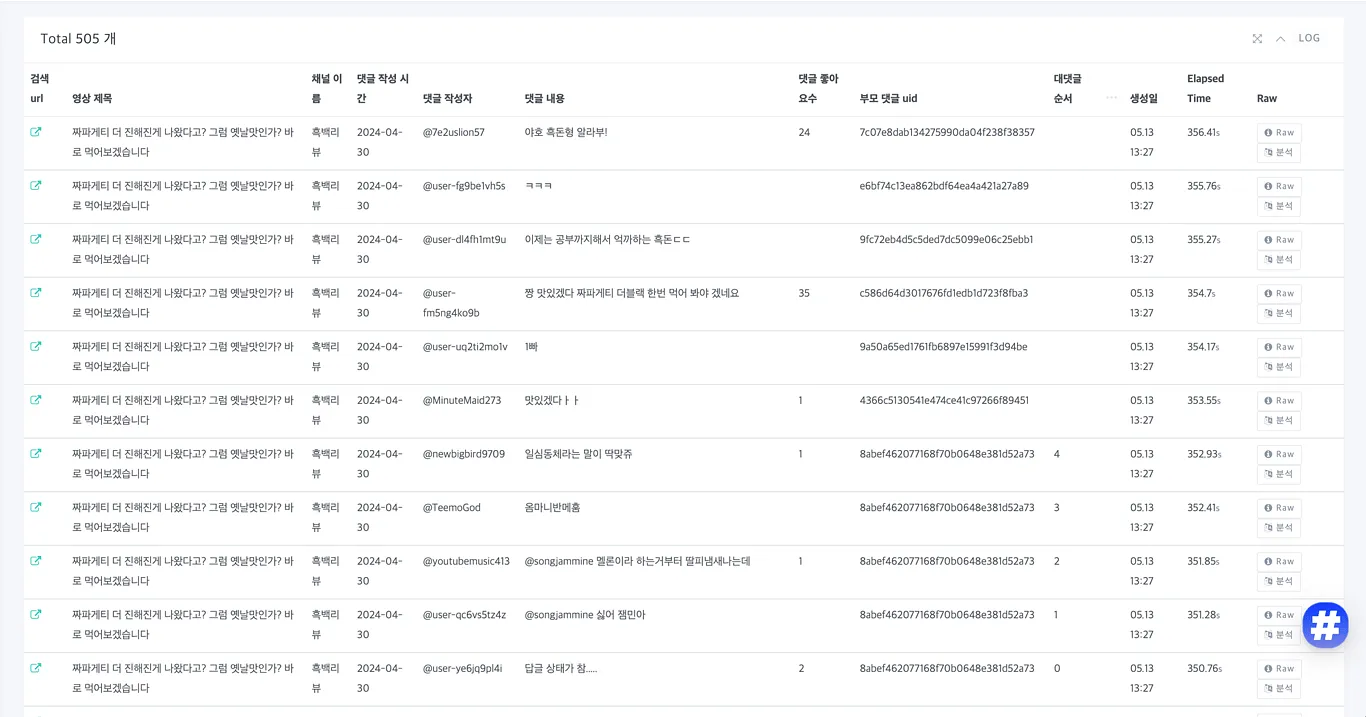1366x717 pixels.
Task: Open external link for @newbigbird9709 comment row
Action: (36, 454)
